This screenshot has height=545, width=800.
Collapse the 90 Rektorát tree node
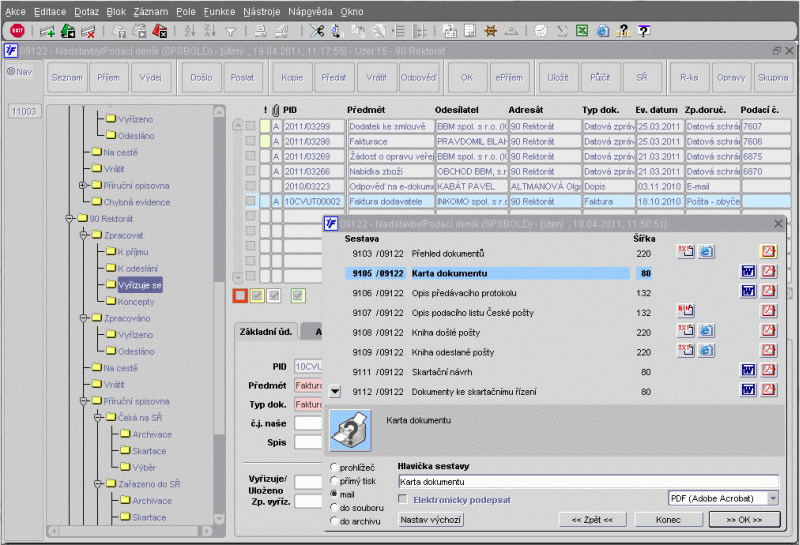(x=69, y=219)
